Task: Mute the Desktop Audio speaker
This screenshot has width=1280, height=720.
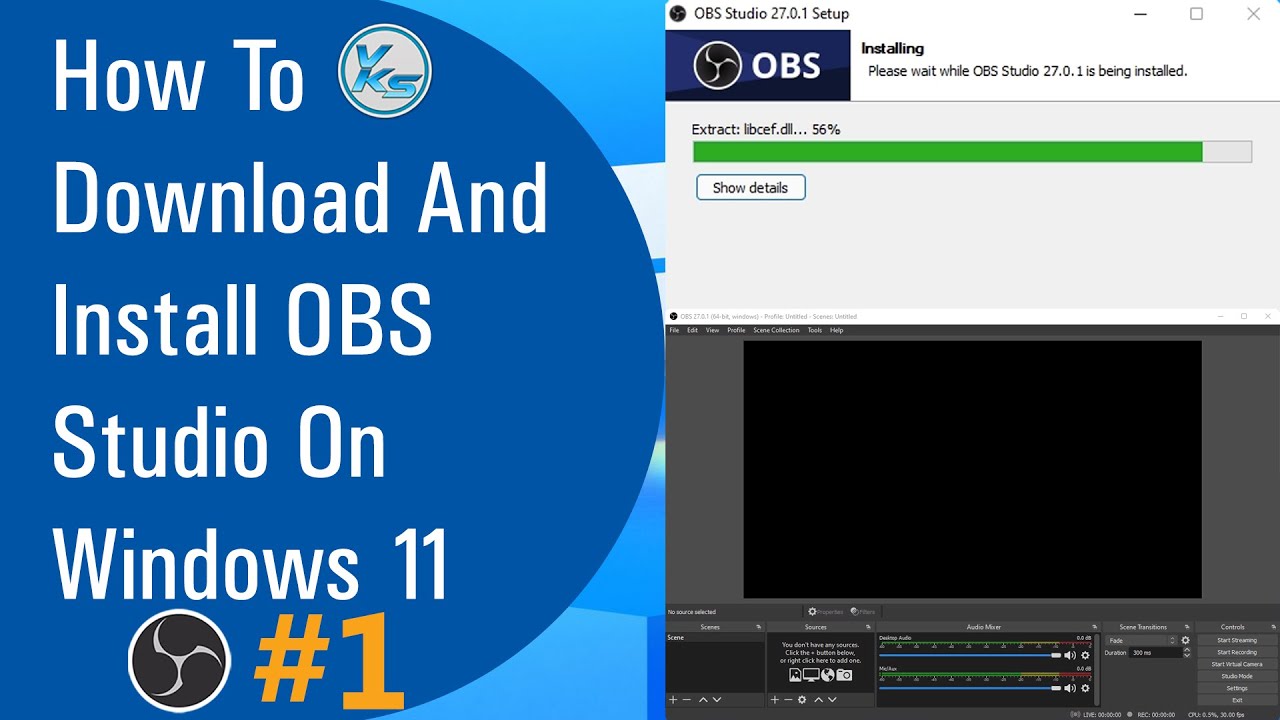Action: pos(1070,655)
